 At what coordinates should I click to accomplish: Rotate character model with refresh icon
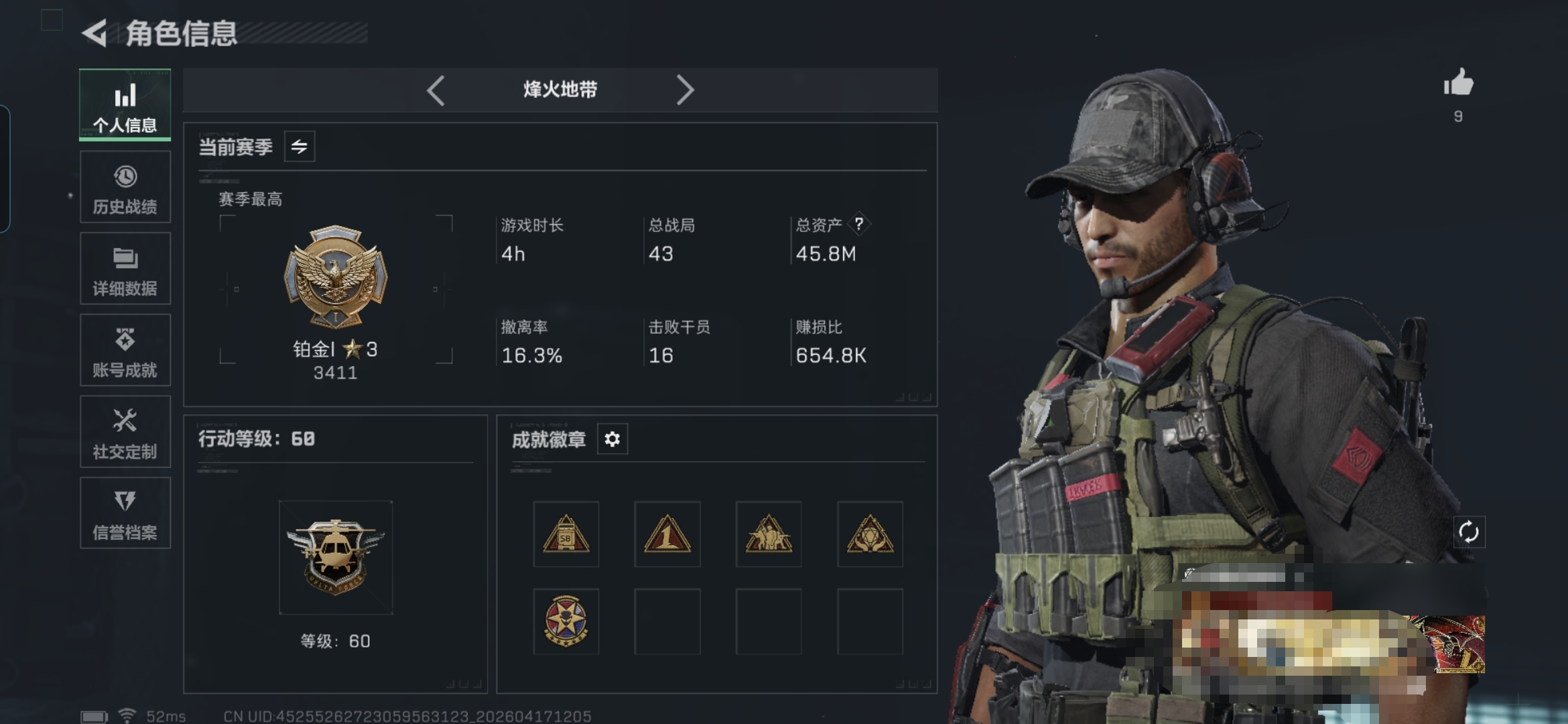click(1469, 532)
